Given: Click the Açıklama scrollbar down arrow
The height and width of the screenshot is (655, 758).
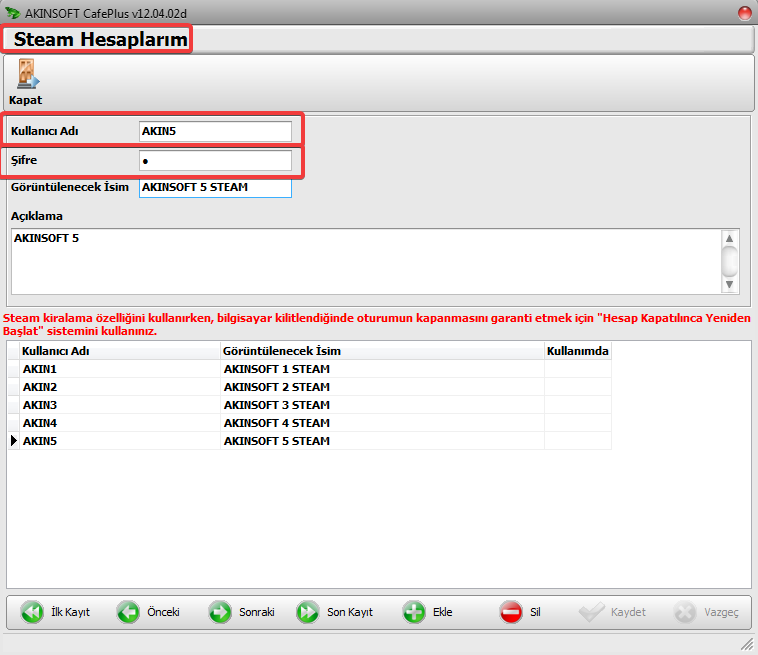Looking at the screenshot, I should (x=729, y=285).
